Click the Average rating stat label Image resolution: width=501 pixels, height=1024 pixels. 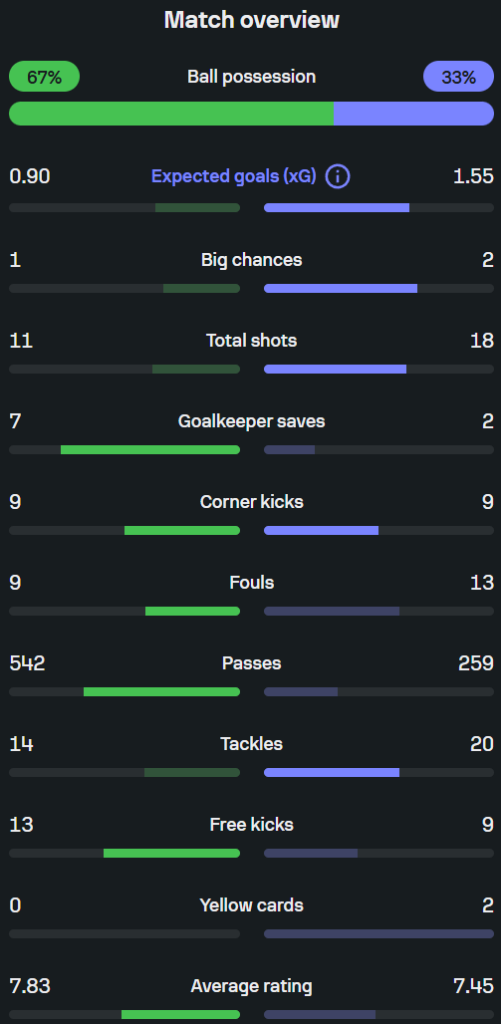tap(251, 986)
